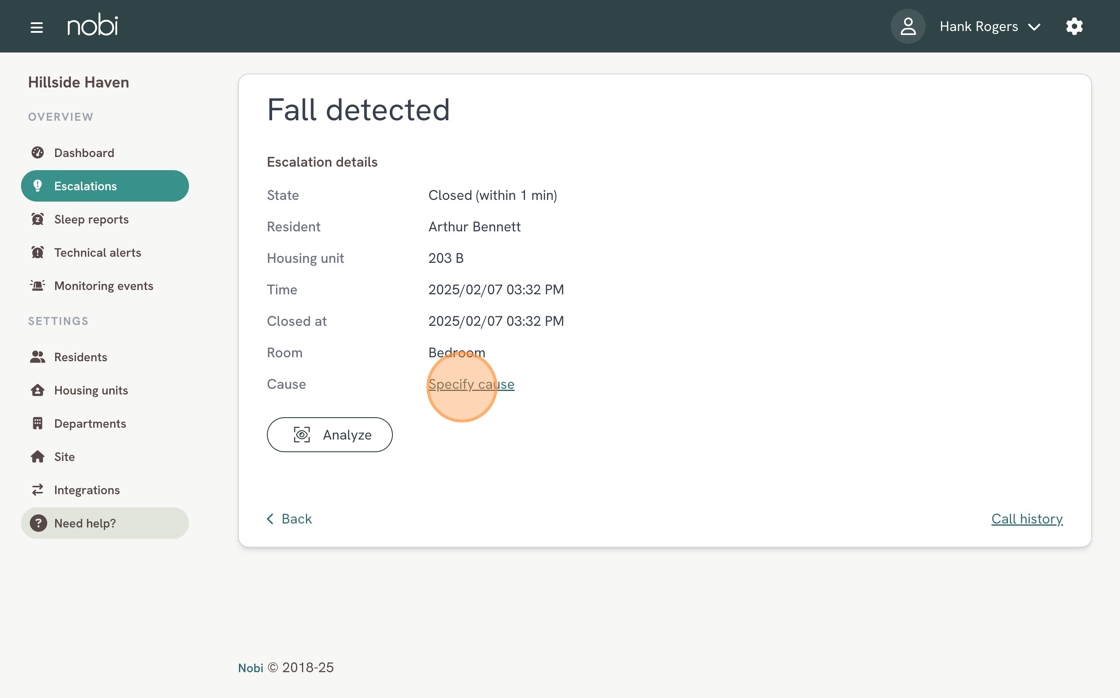Click the Escalations alert icon

pos(38,186)
